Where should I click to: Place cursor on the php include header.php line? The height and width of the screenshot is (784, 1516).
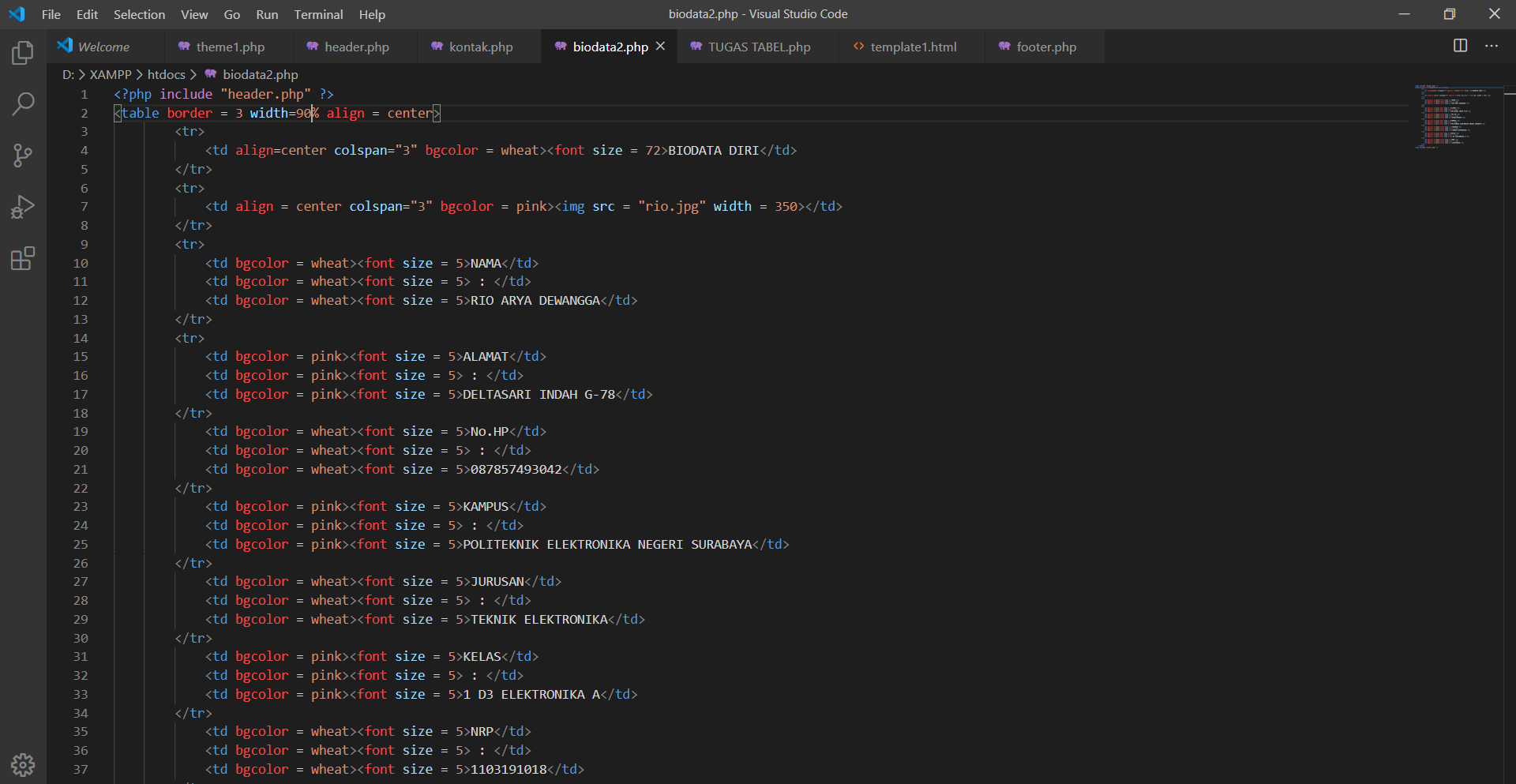[x=223, y=94]
